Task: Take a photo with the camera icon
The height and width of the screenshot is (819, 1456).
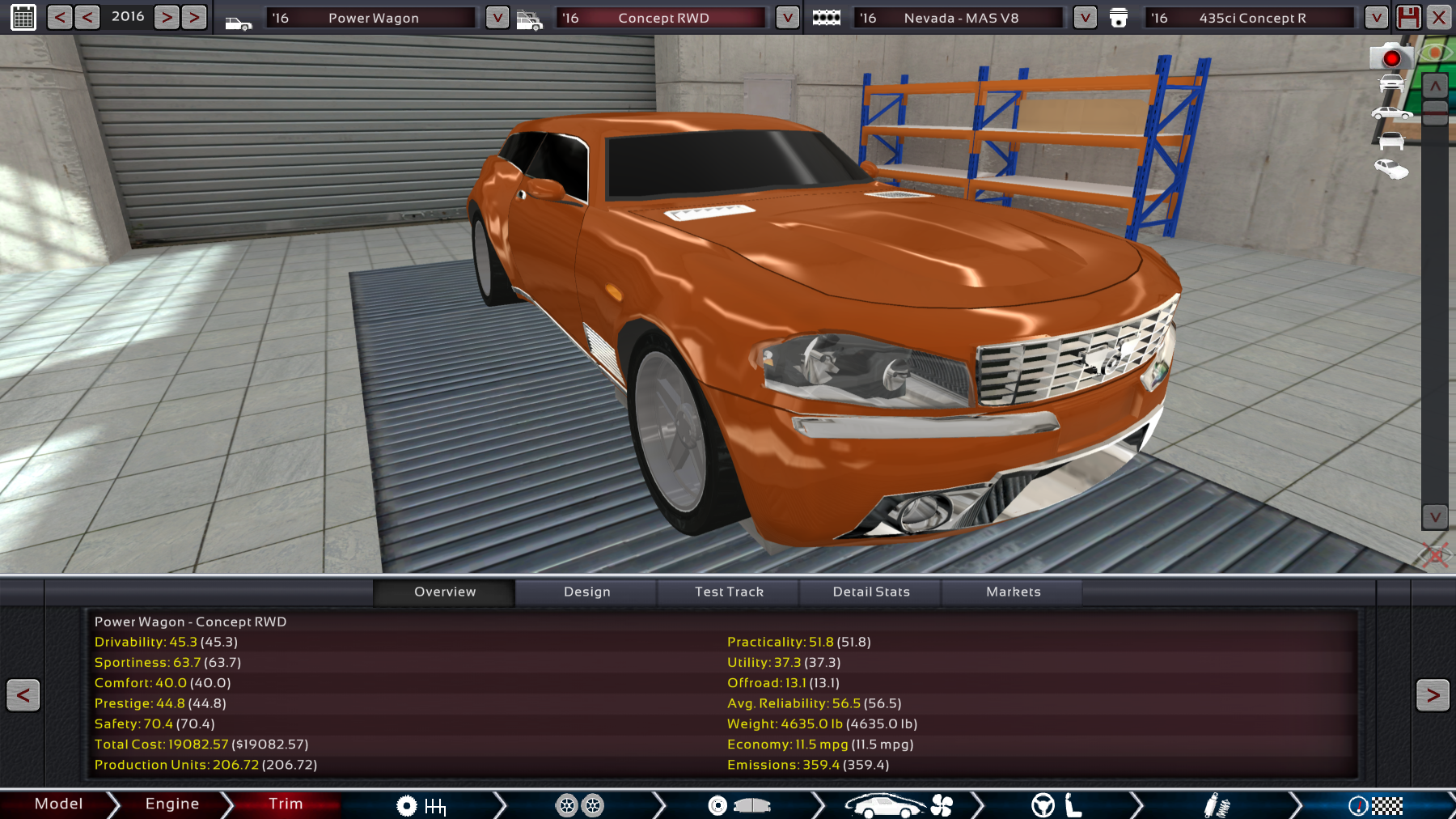Action: [1390, 57]
